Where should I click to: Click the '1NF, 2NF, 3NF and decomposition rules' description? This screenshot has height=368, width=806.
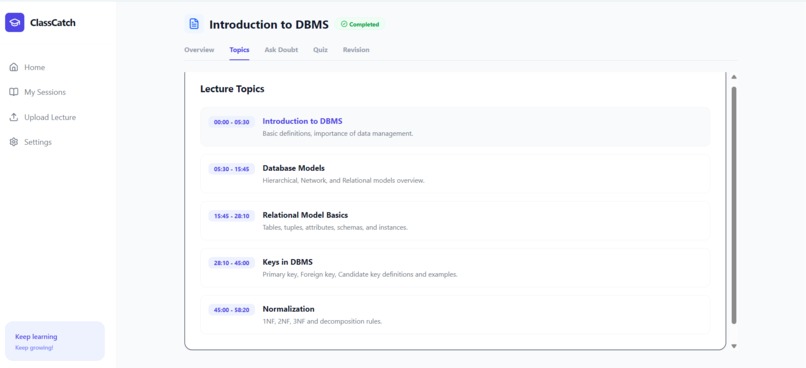[322, 322]
